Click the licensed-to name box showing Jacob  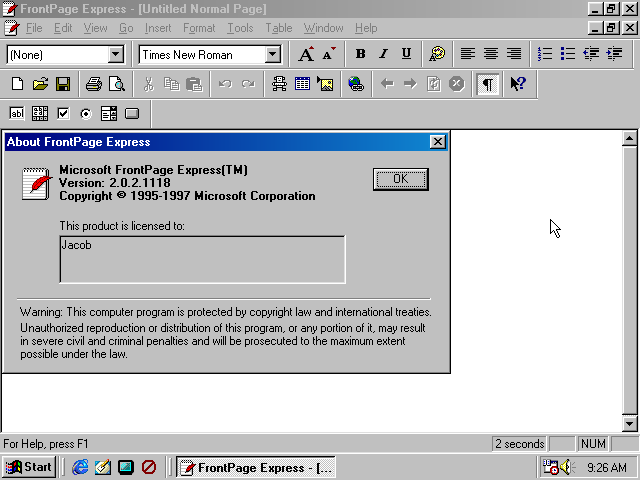202,259
